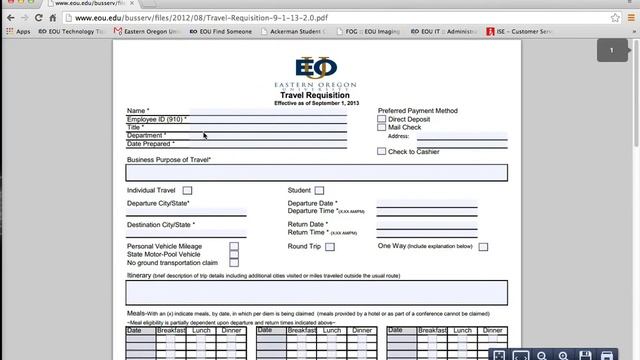Open ISE – Customer Serv... bookmark
This screenshot has width=640, height=360.
[519, 31]
